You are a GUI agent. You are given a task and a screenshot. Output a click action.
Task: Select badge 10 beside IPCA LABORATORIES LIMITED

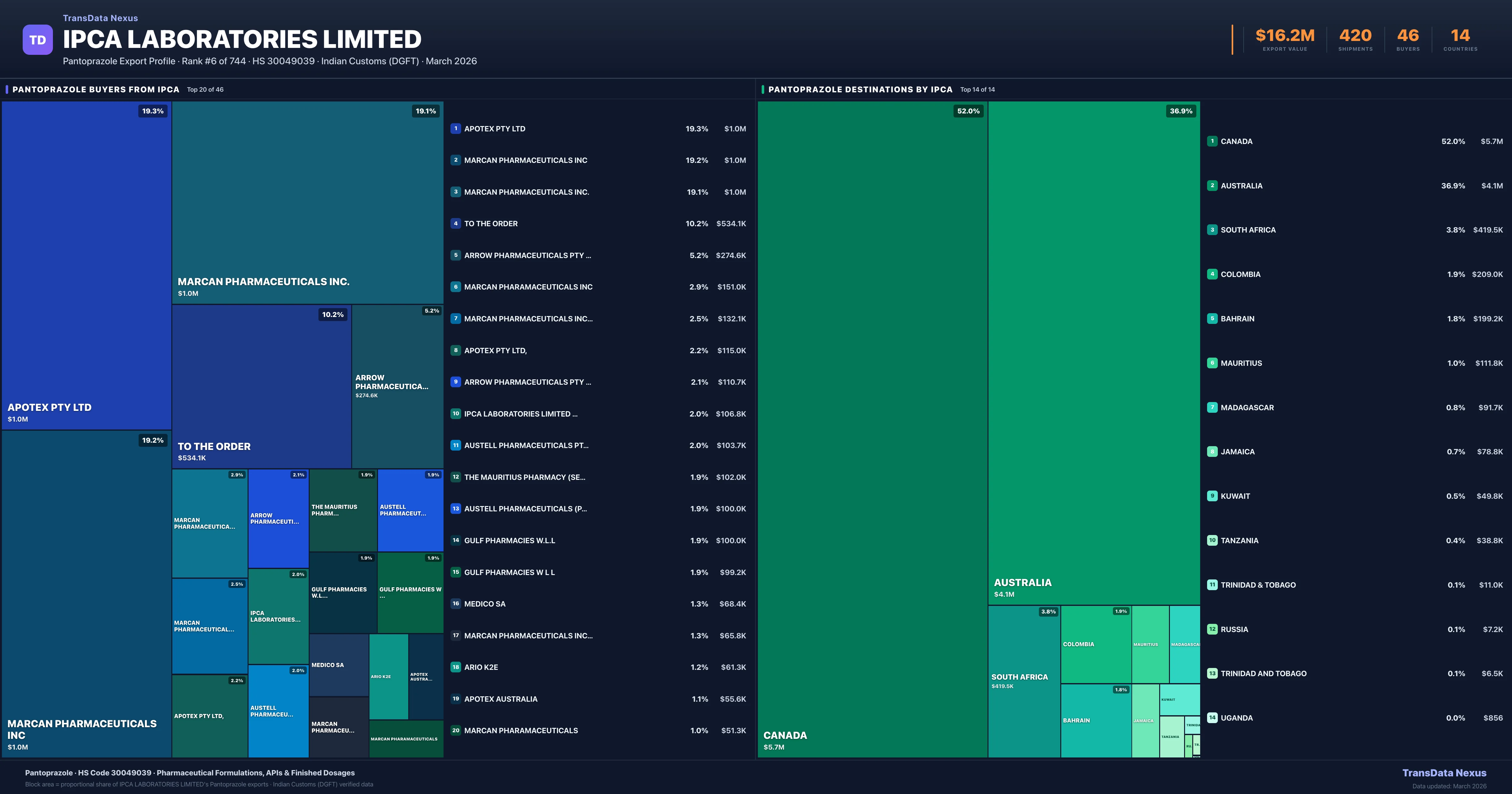tap(455, 413)
